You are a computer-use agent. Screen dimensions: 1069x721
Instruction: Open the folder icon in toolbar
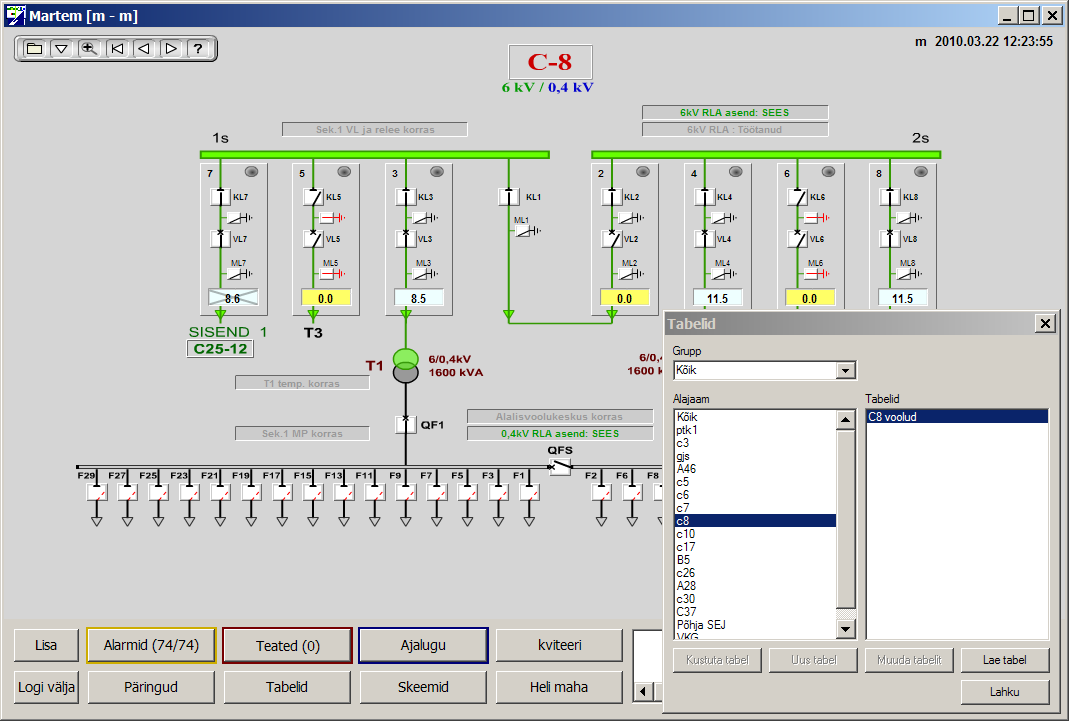pos(34,48)
